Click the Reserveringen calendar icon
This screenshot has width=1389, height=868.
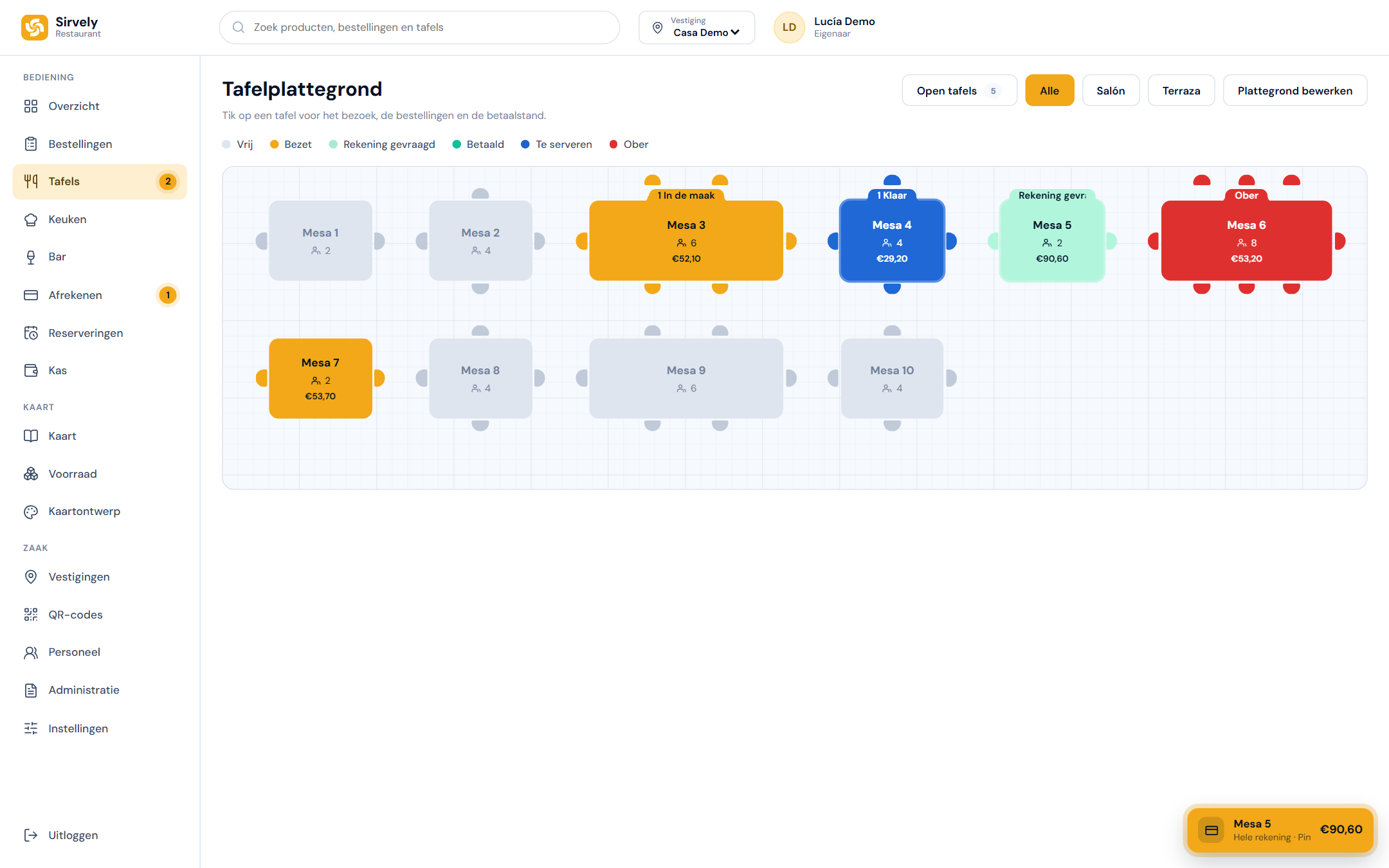click(x=31, y=333)
